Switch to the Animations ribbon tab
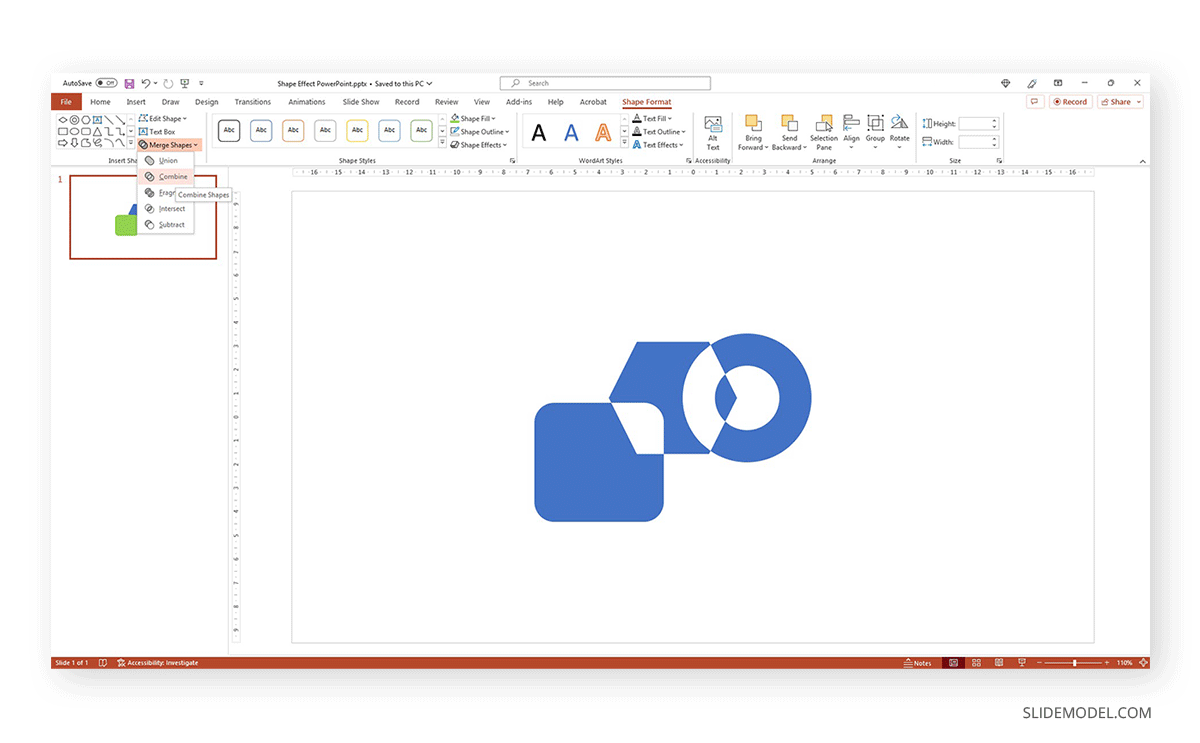1200x743 pixels. tap(306, 101)
